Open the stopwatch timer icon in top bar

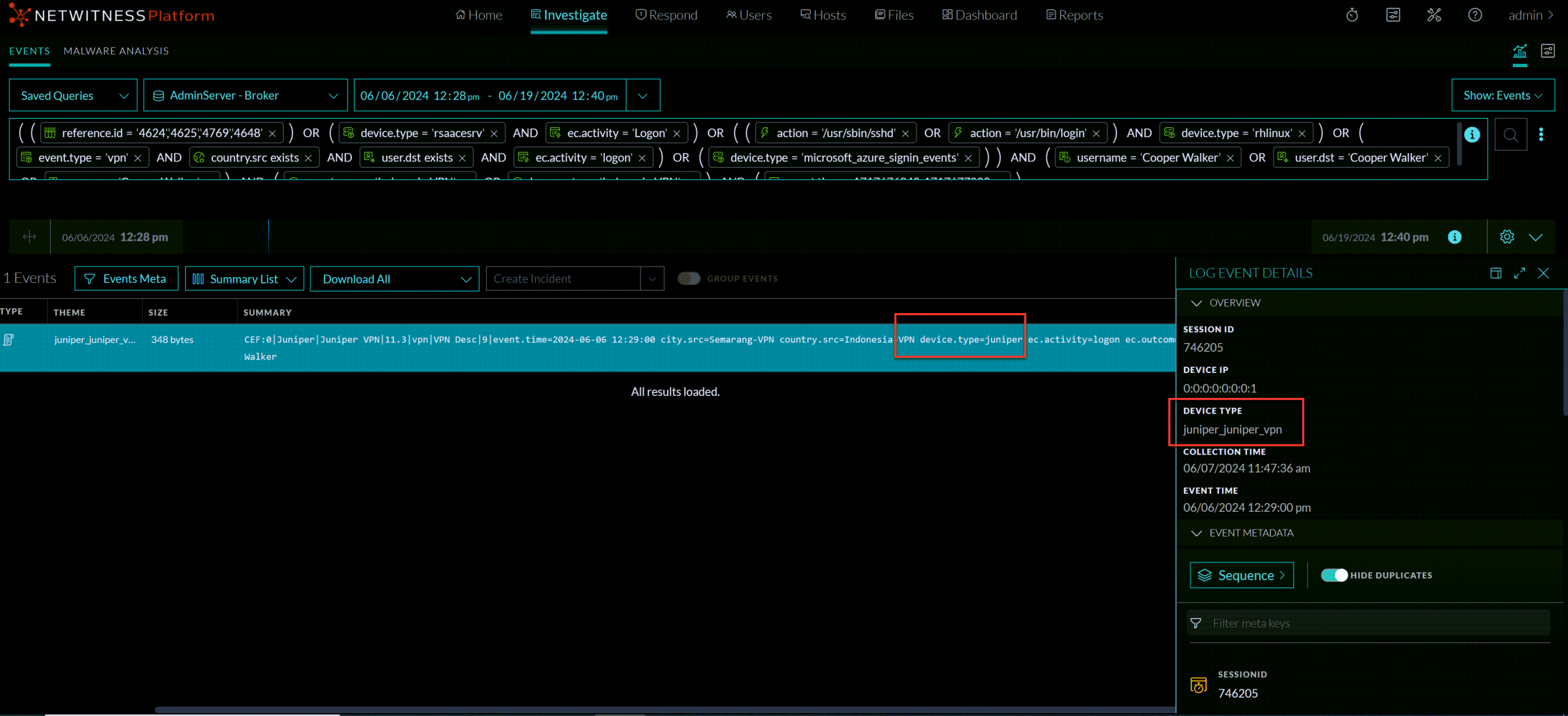coord(1351,14)
